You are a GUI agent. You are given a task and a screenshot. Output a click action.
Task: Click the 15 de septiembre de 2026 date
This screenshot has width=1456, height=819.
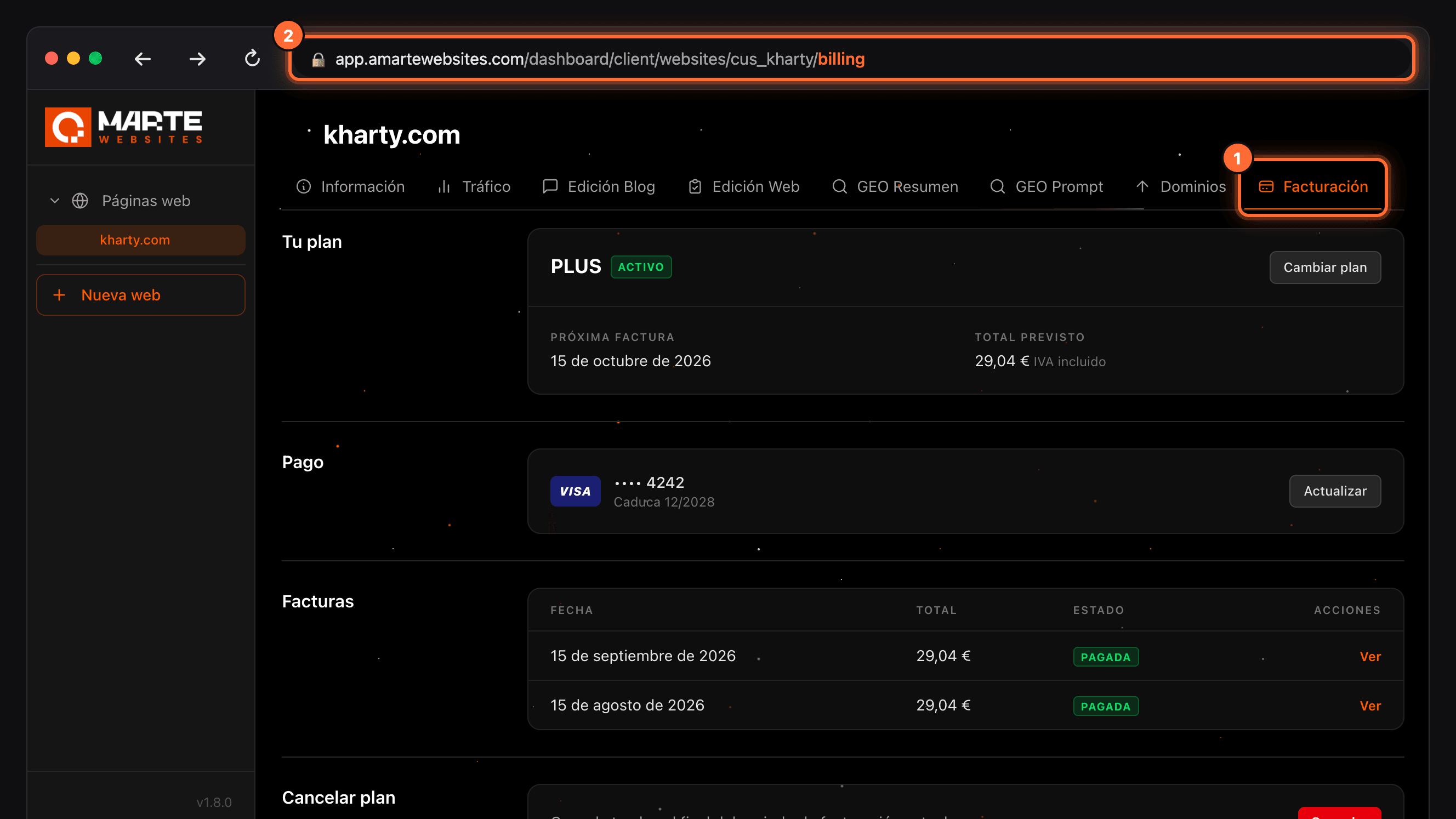click(x=642, y=656)
